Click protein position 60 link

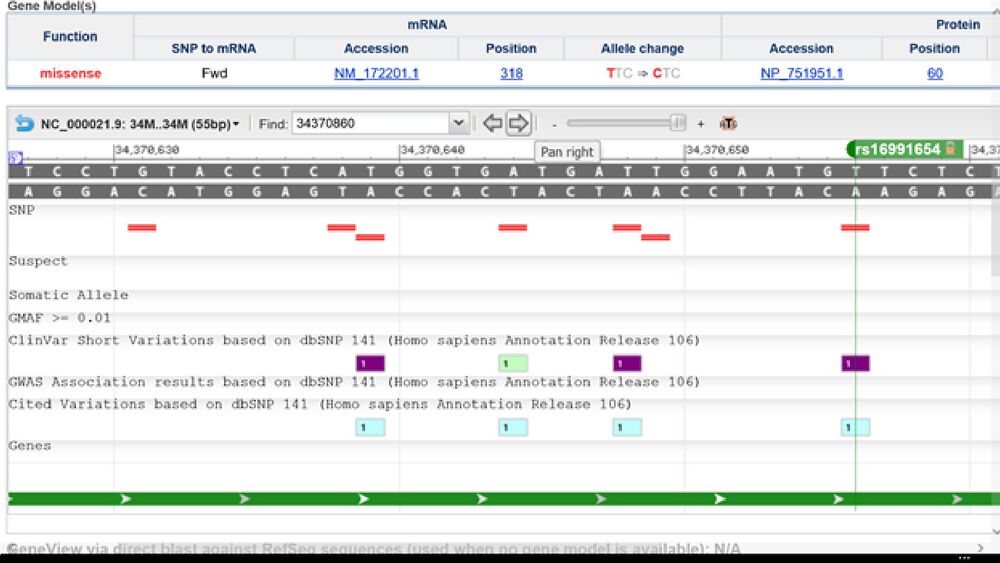pyautogui.click(x=934, y=73)
